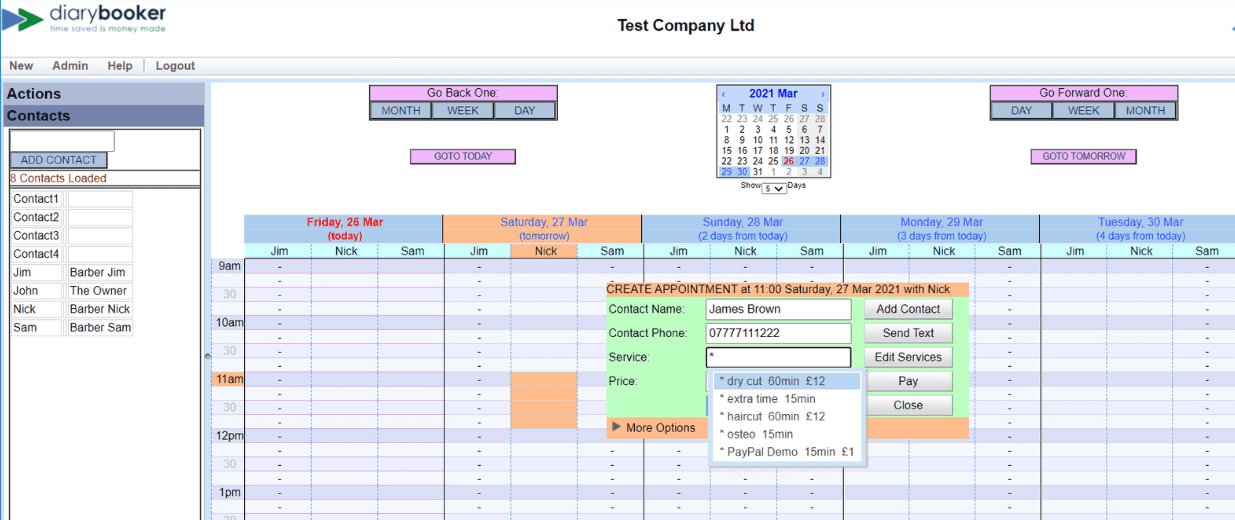
Task: Click into the Contact Phone field
Action: coord(778,333)
